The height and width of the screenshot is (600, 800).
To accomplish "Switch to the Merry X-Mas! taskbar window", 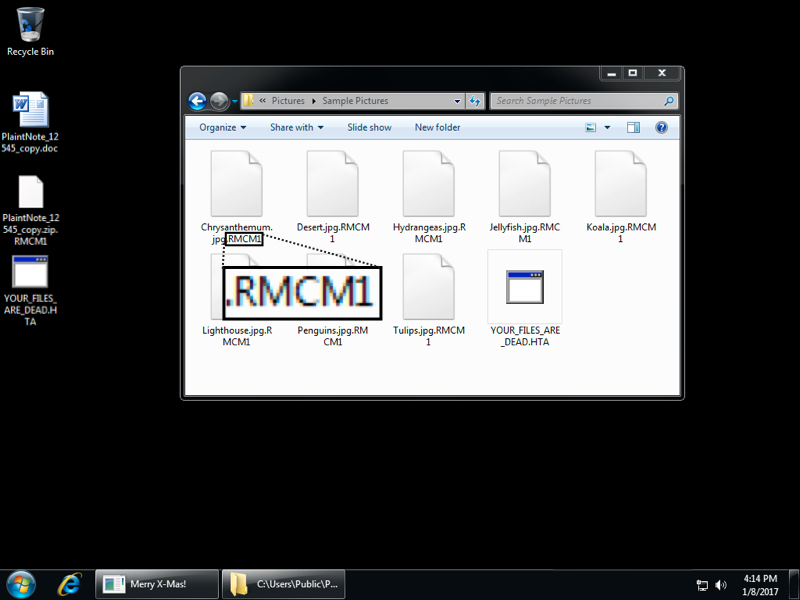I will pos(157,584).
